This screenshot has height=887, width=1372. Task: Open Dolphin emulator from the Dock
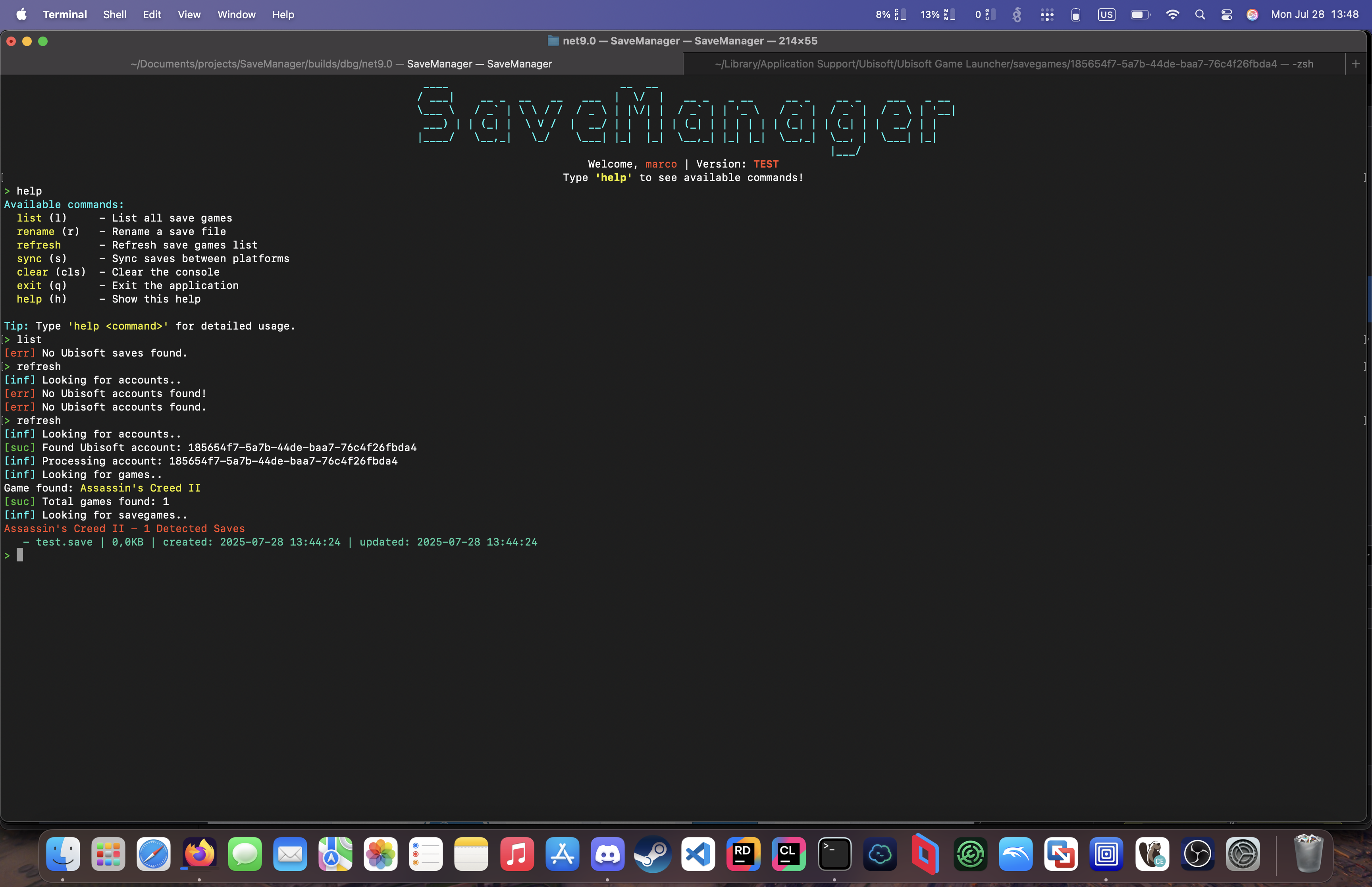pos(1016,854)
